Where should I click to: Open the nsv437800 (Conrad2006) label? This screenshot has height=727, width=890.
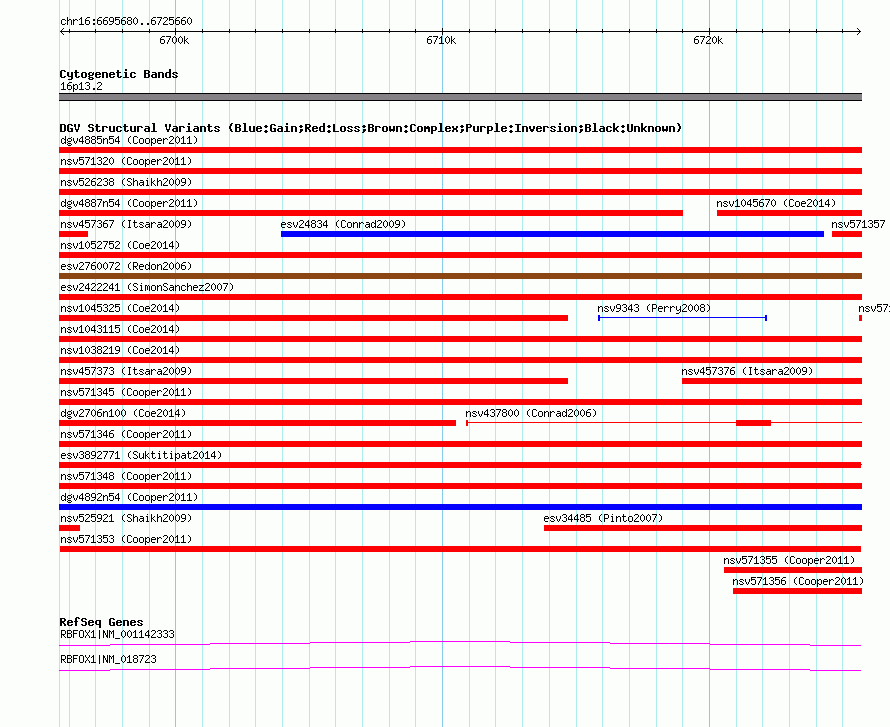[x=531, y=413]
